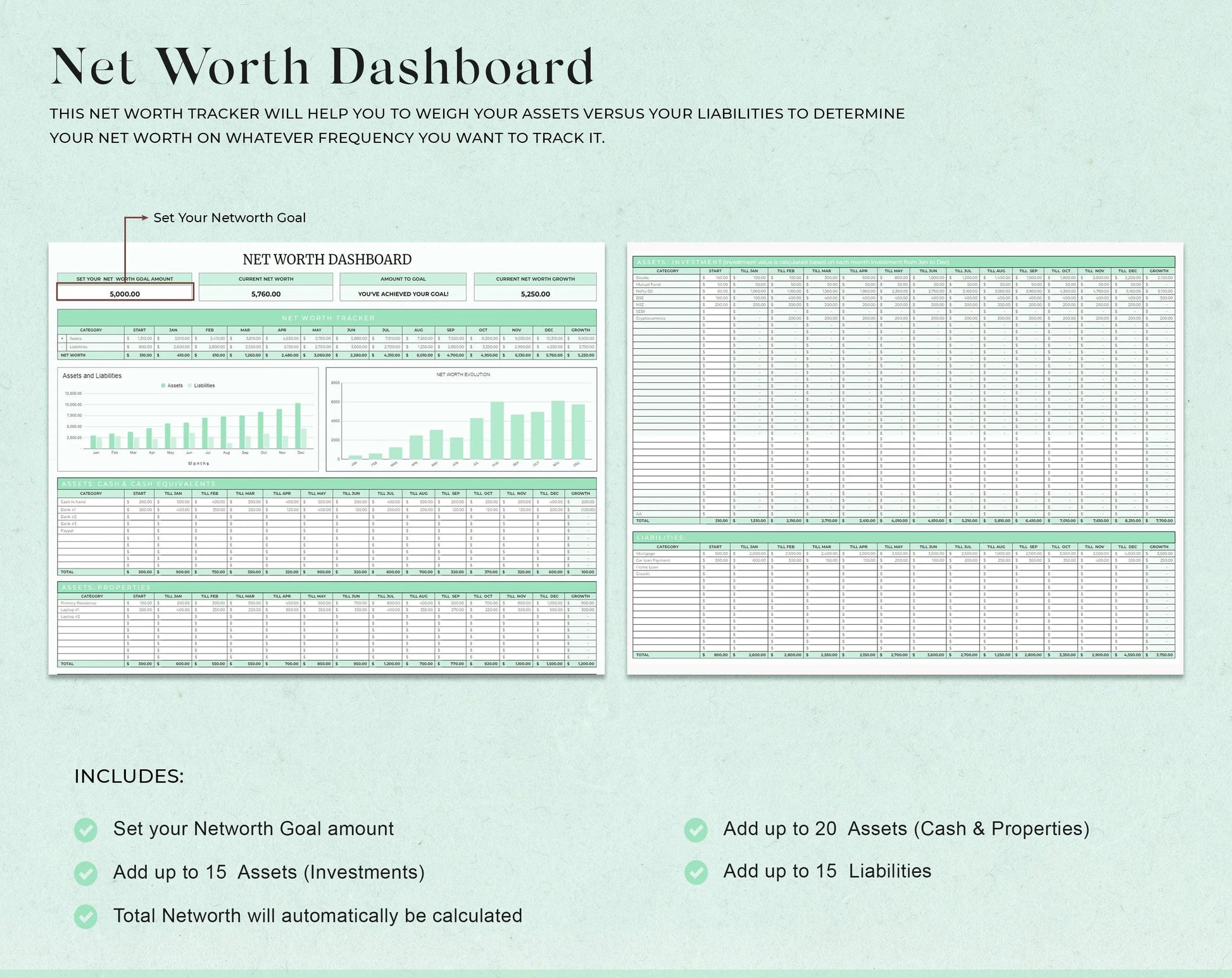This screenshot has height=978, width=1232.
Task: Click checkmark icon beside "Total Networth will automatically"
Action: pos(85,916)
